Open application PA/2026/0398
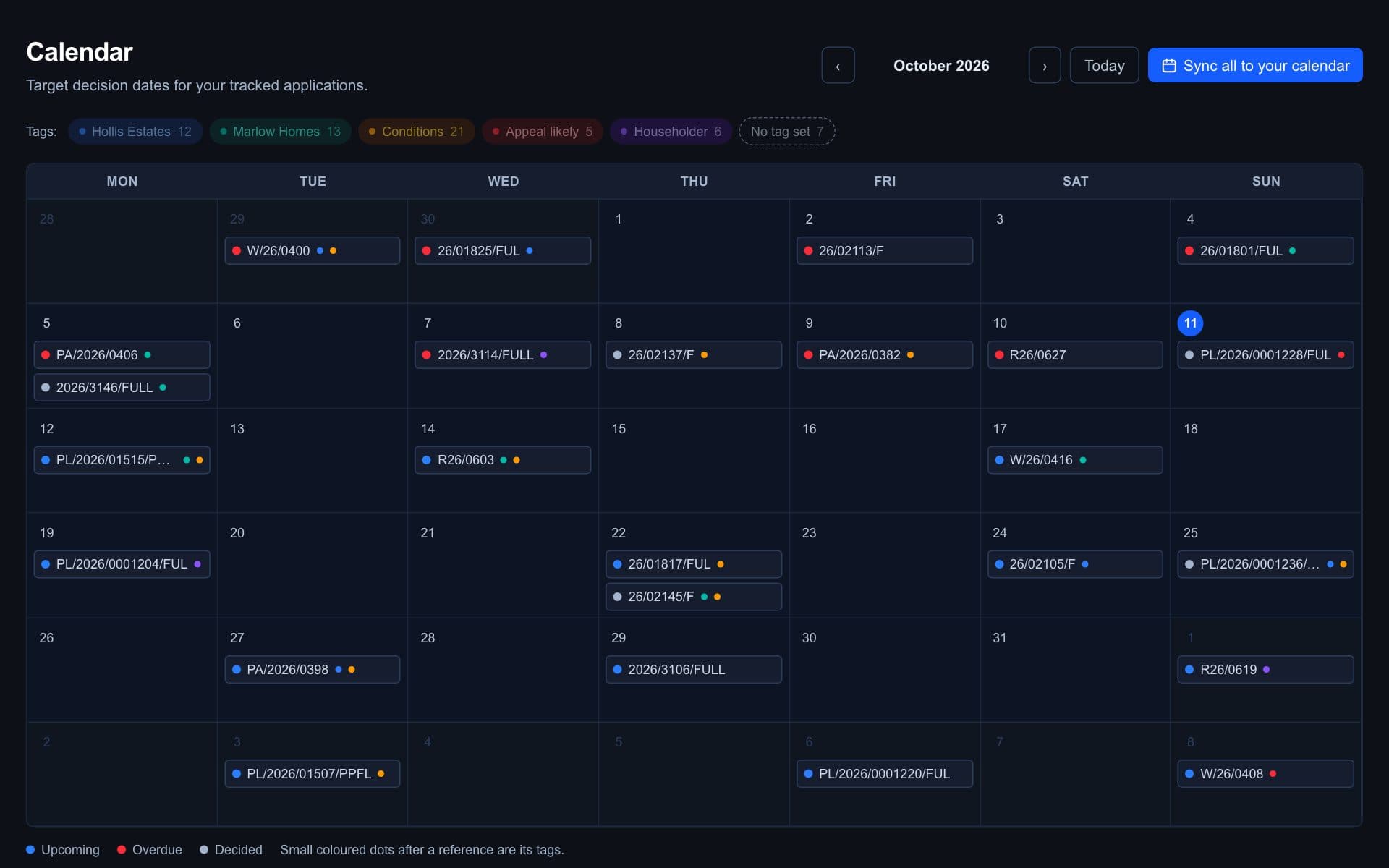This screenshot has height=868, width=1389. (x=312, y=669)
